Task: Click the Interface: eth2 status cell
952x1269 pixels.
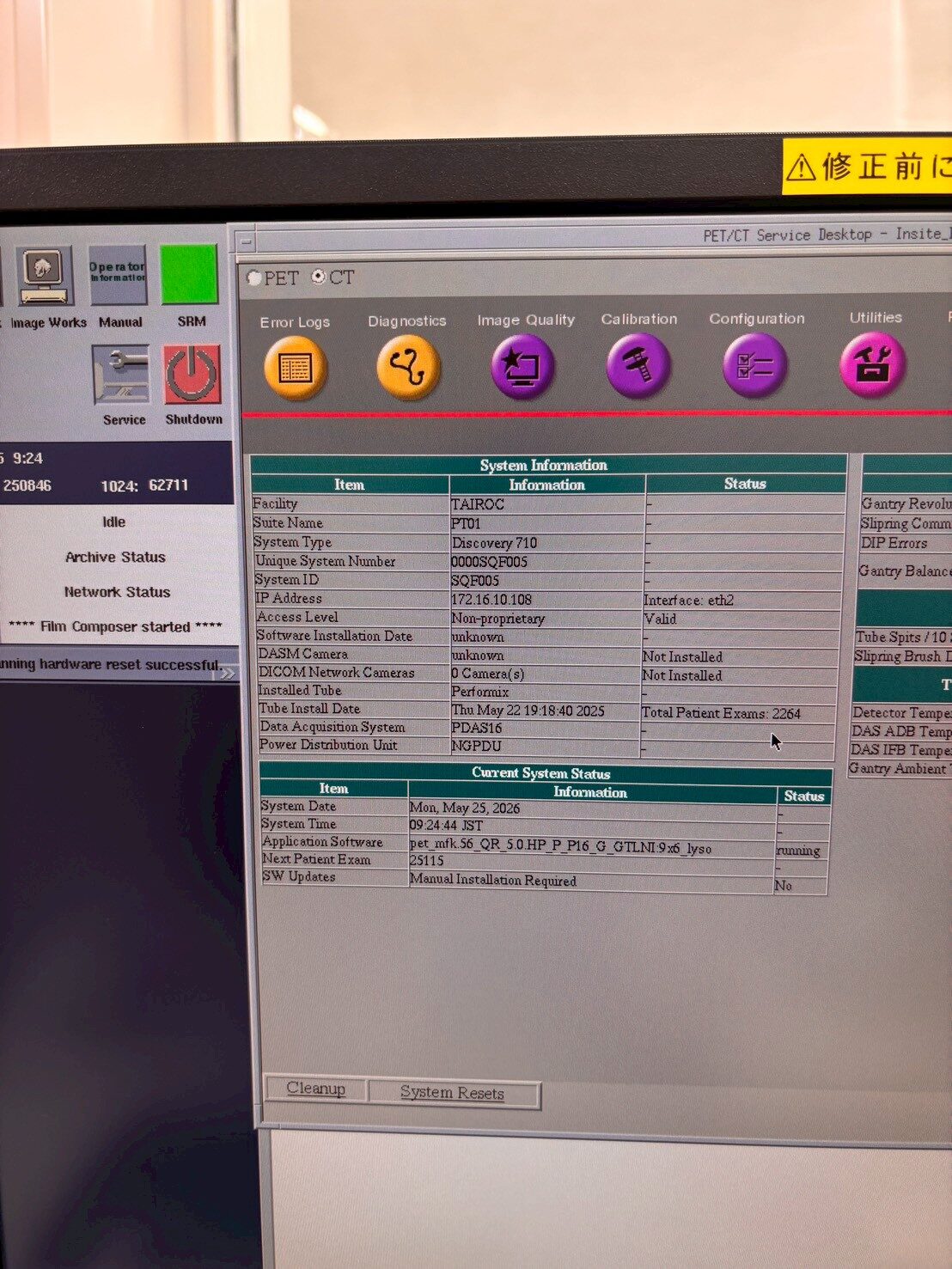Action: coord(688,601)
